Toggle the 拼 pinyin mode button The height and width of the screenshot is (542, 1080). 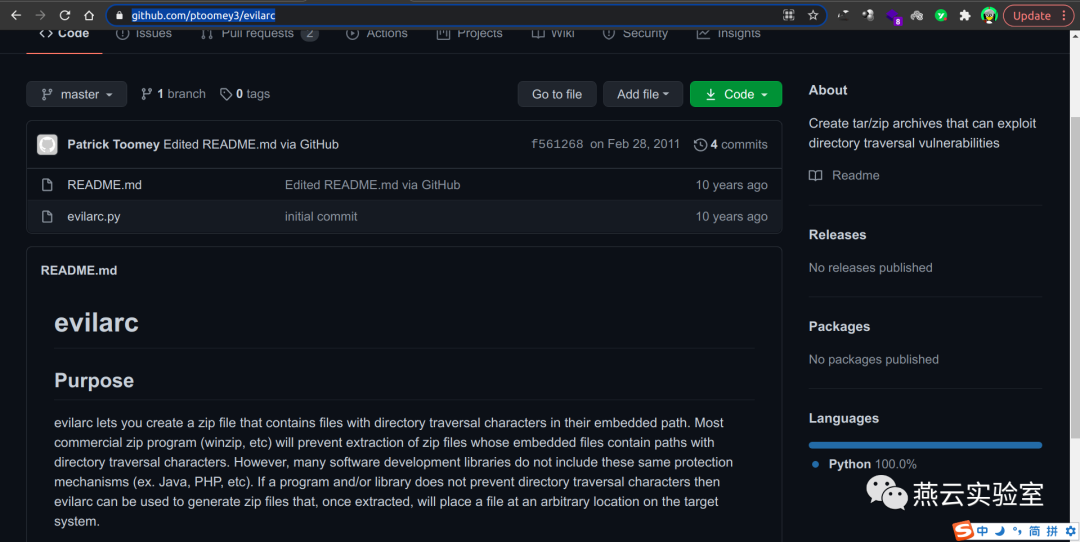click(x=1052, y=531)
